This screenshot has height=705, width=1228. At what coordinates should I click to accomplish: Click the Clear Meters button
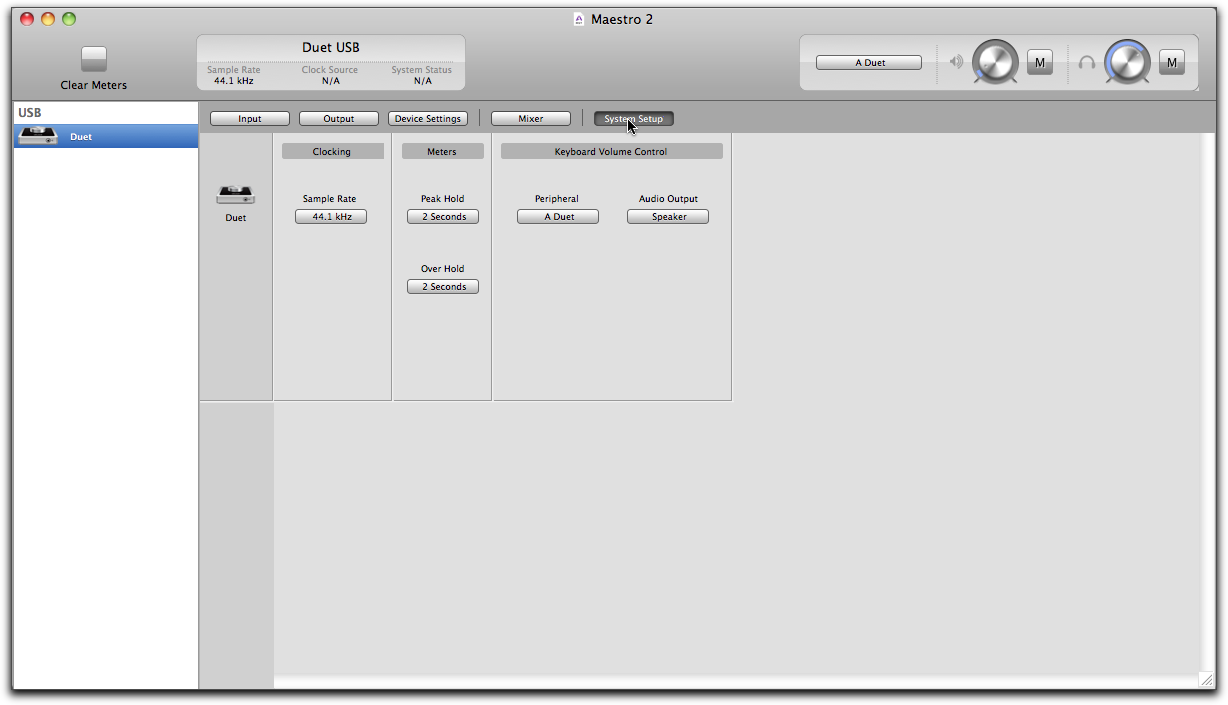click(94, 58)
